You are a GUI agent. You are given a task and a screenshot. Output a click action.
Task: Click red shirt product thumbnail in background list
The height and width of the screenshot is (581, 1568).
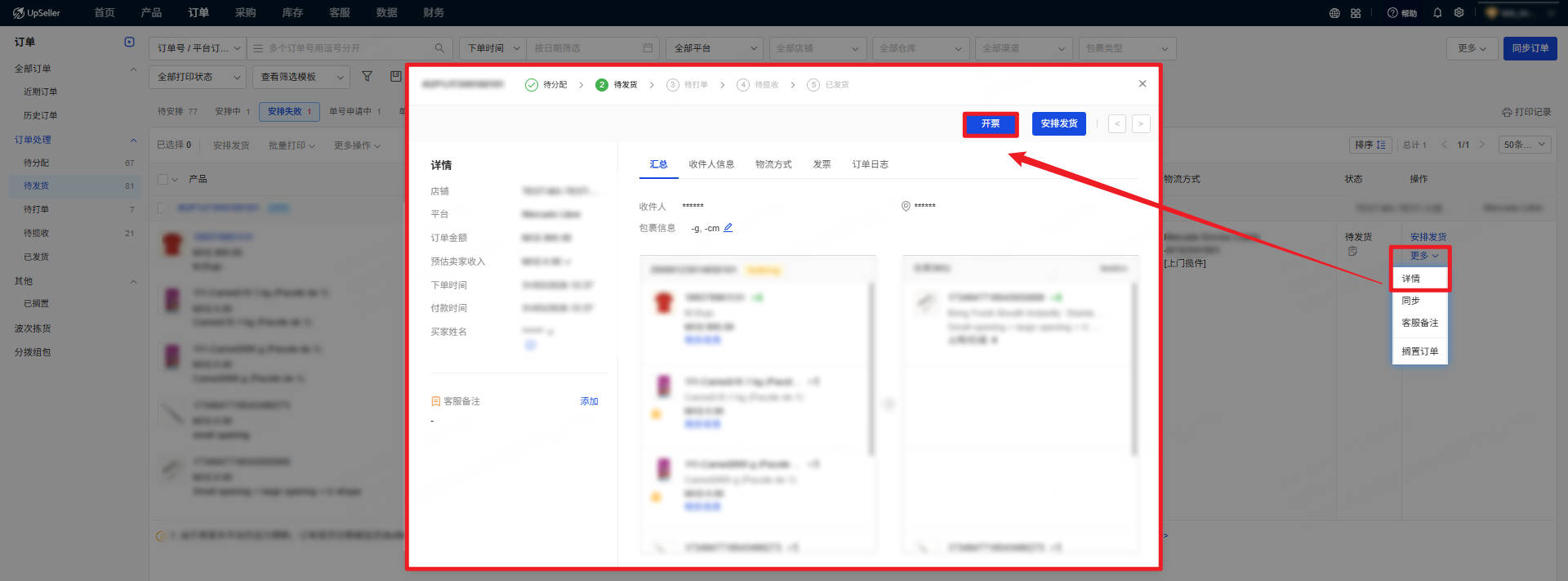172,244
